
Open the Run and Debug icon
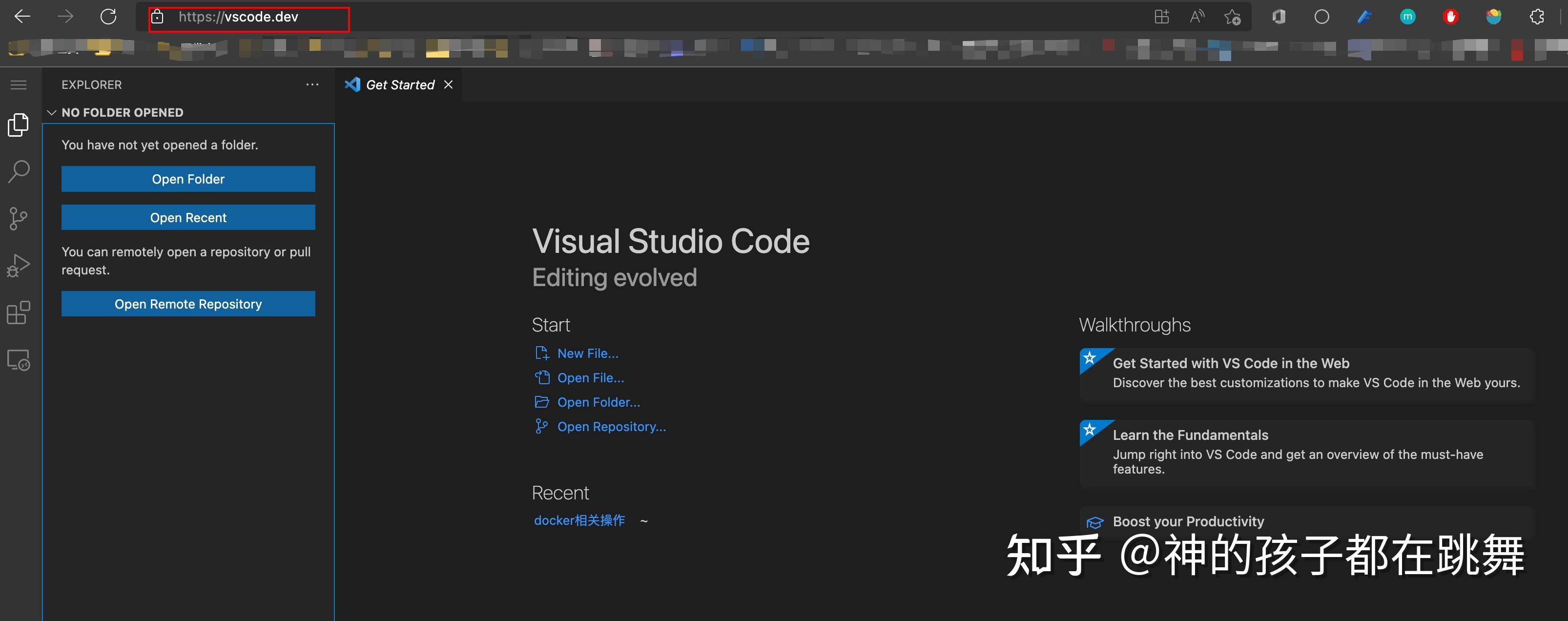pos(18,266)
